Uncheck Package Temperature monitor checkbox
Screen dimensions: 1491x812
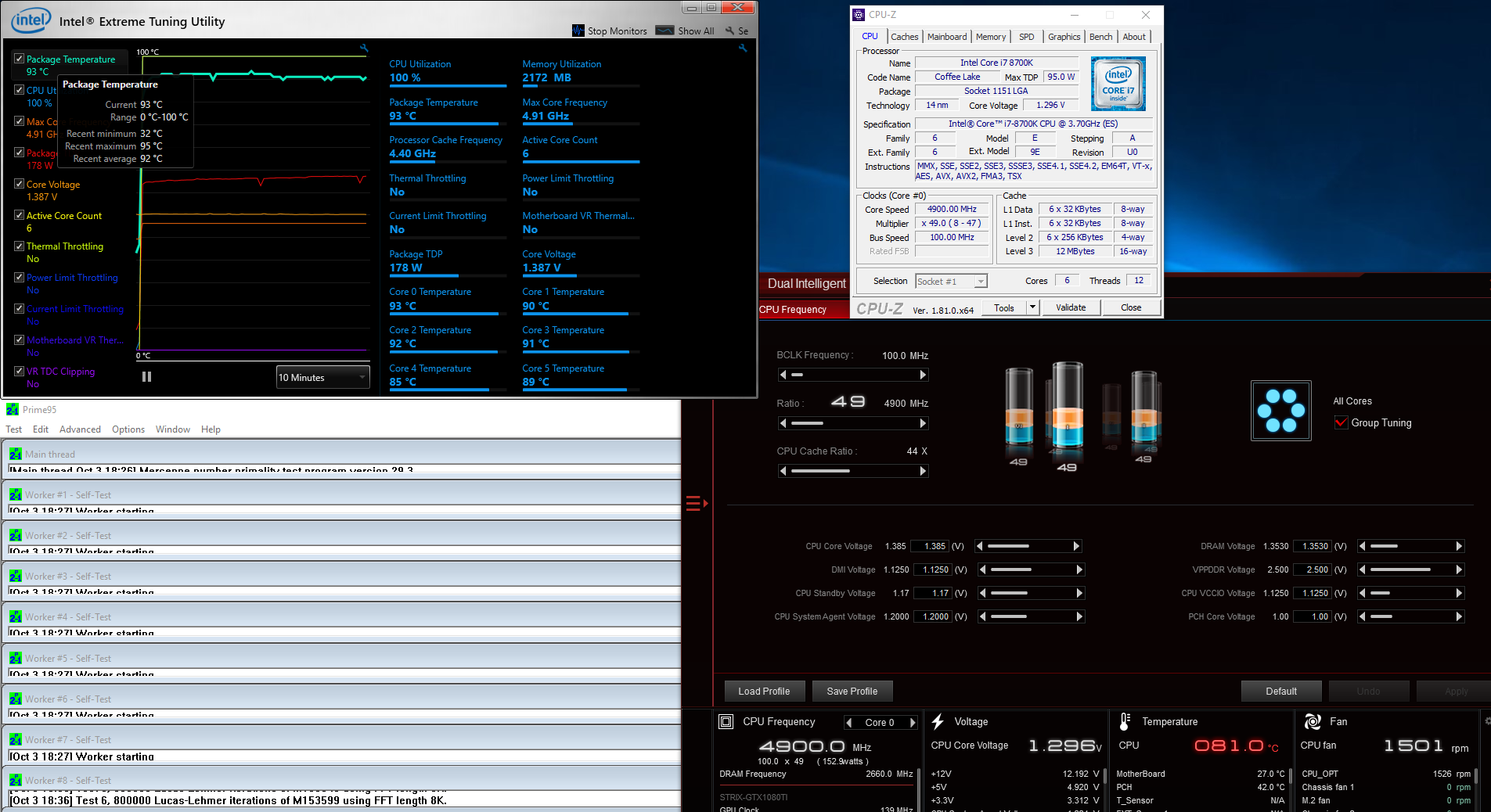[x=19, y=59]
